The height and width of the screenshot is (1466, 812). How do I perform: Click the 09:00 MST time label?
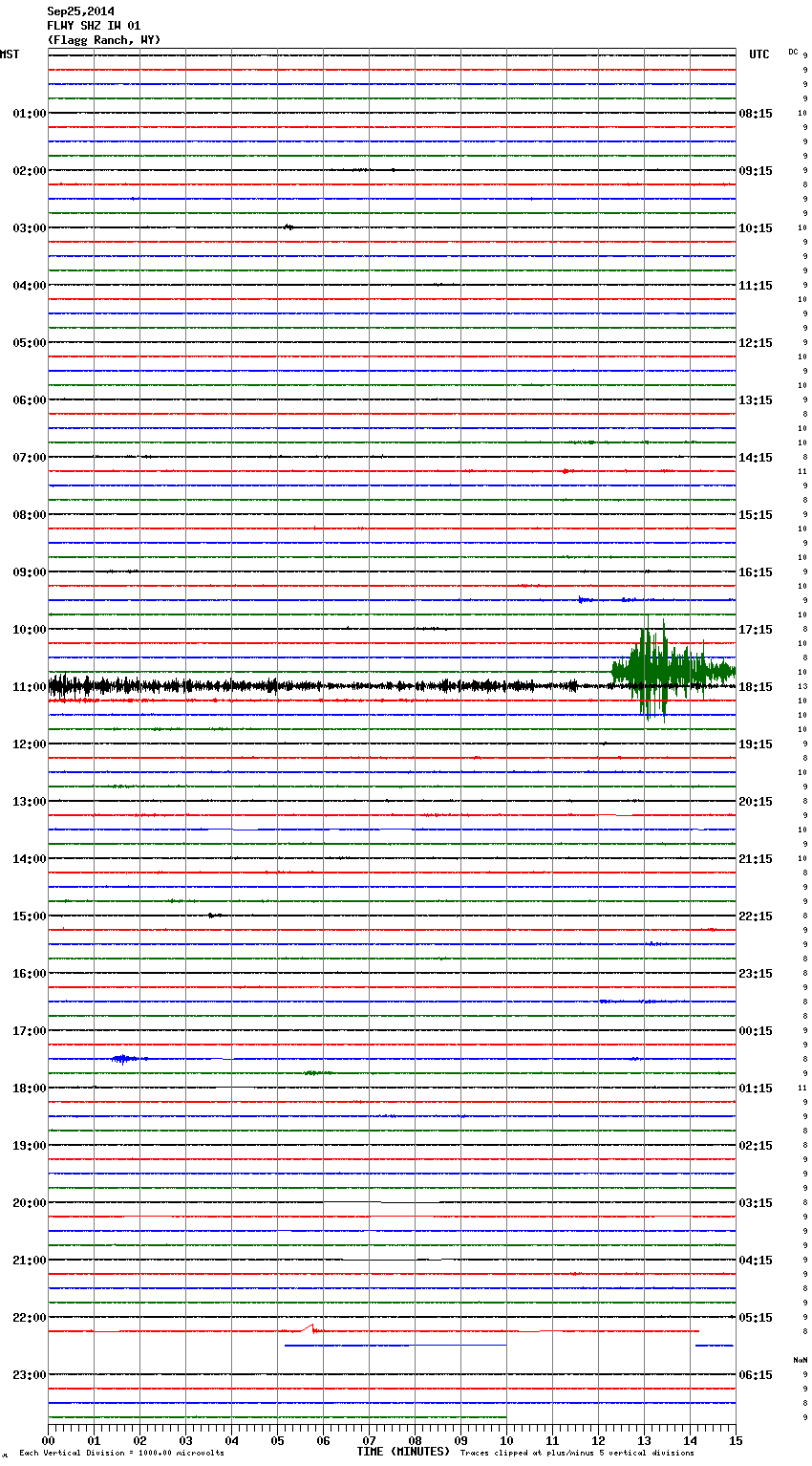[30, 572]
